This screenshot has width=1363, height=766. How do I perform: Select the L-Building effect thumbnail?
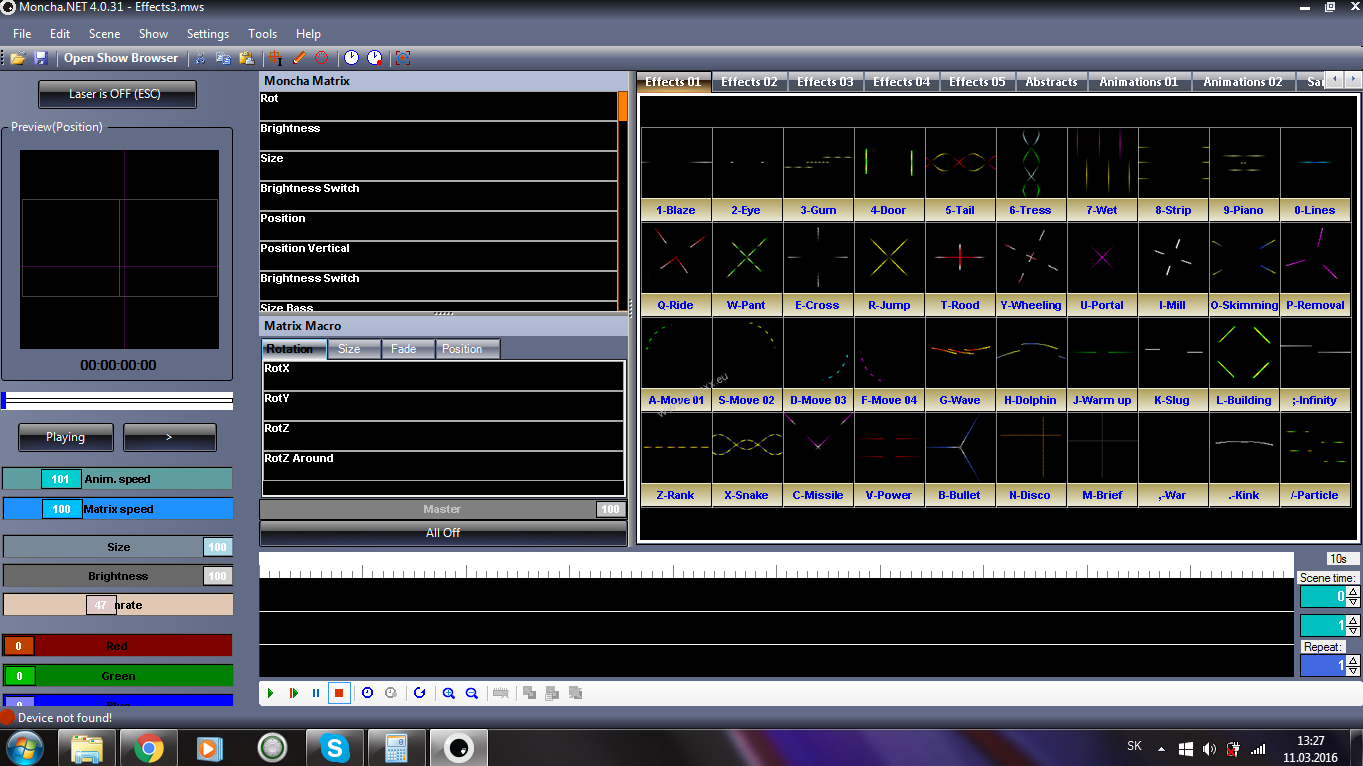[x=1244, y=363]
